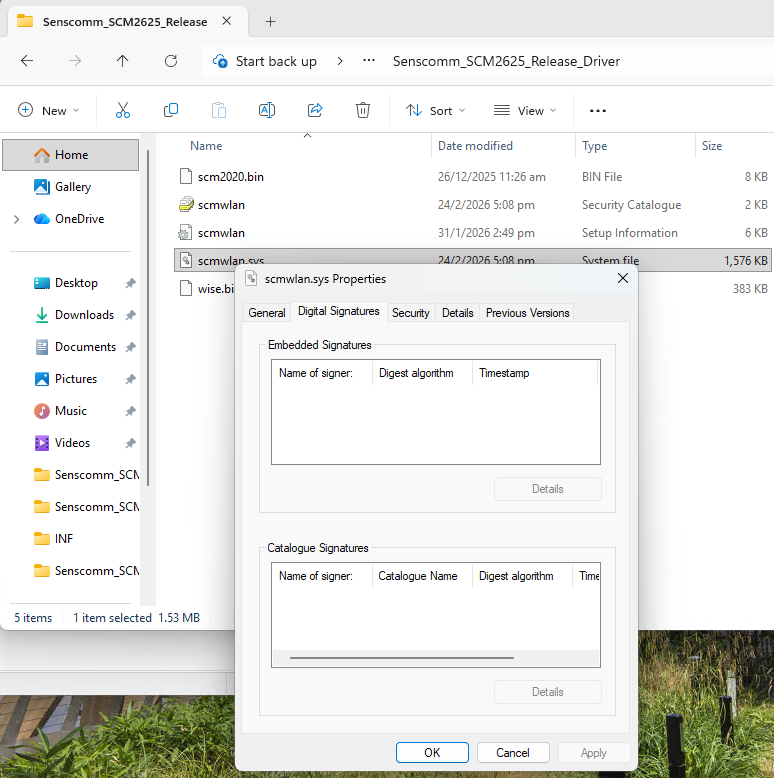Image resolution: width=774 pixels, height=778 pixels.
Task: Click the Cut scissors icon
Action: [x=123, y=110]
